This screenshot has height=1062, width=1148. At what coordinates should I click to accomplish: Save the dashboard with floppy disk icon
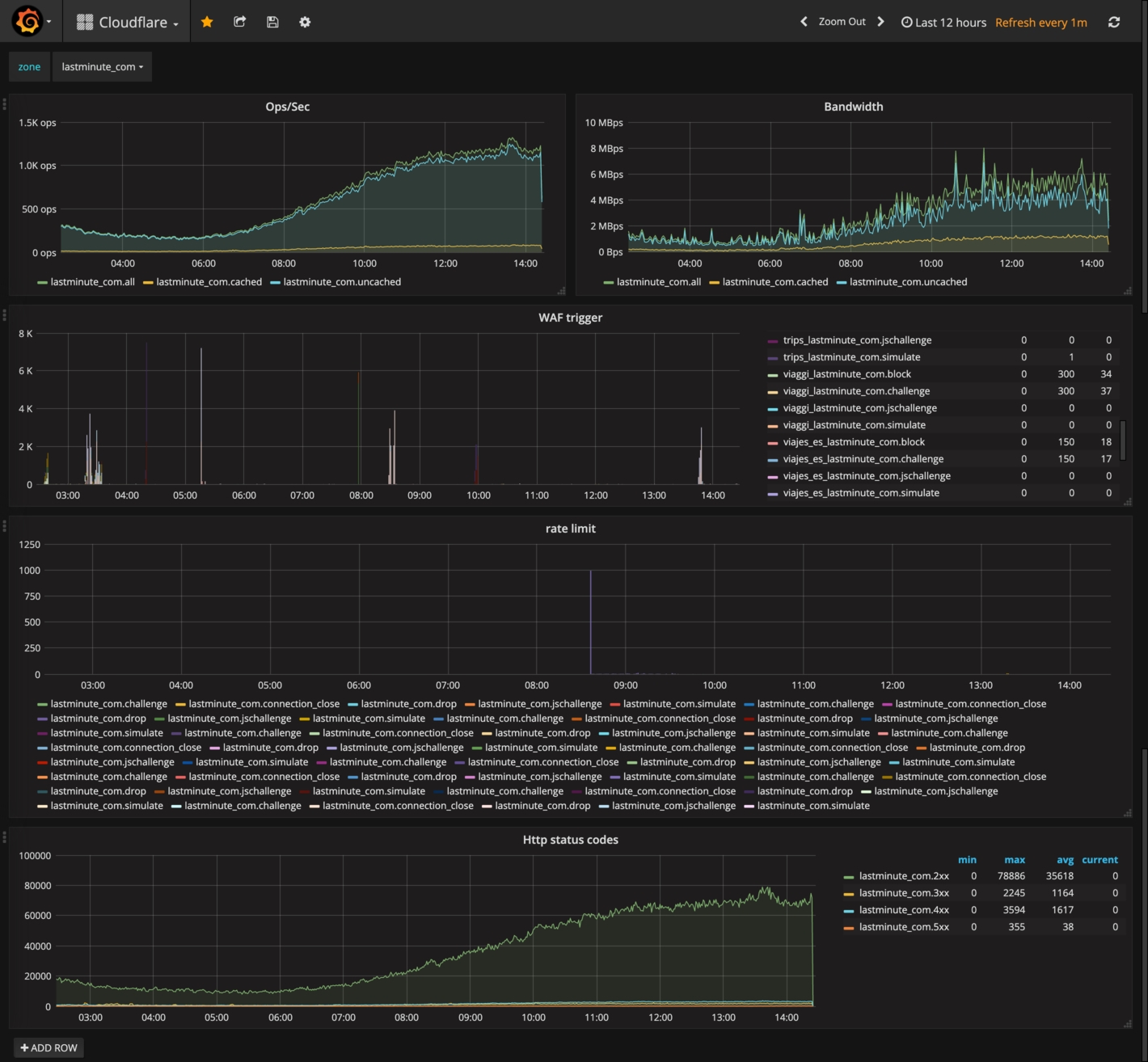click(272, 22)
